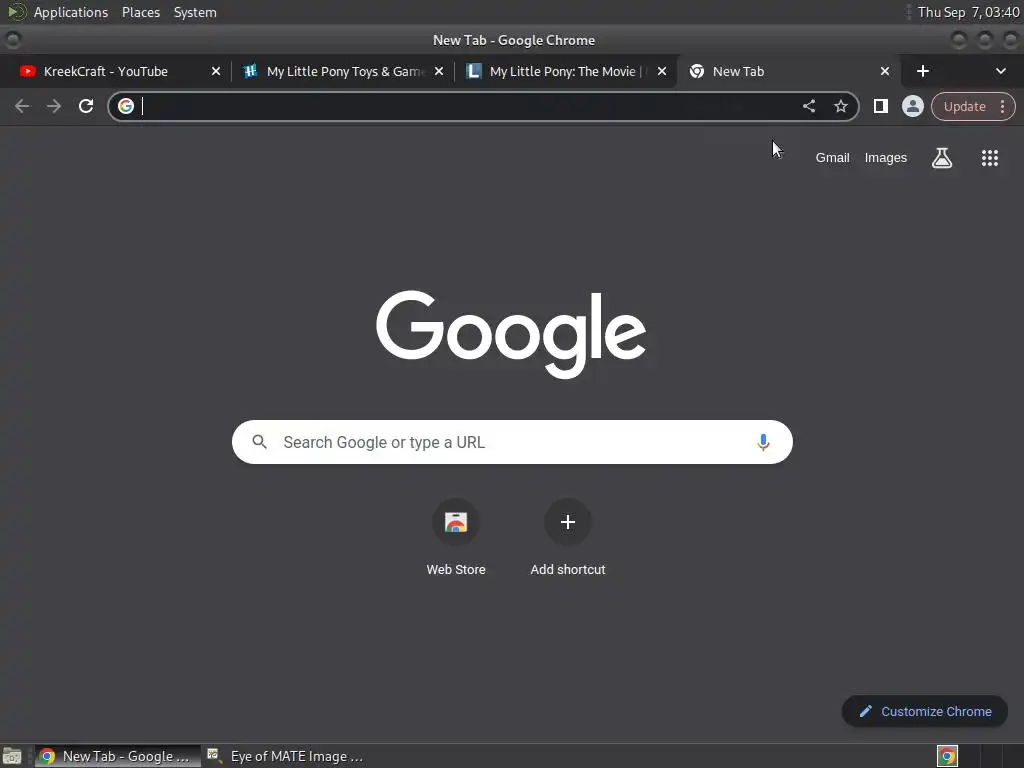Open Search Labs flask icon
This screenshot has width=1024, height=768.
tap(942, 157)
